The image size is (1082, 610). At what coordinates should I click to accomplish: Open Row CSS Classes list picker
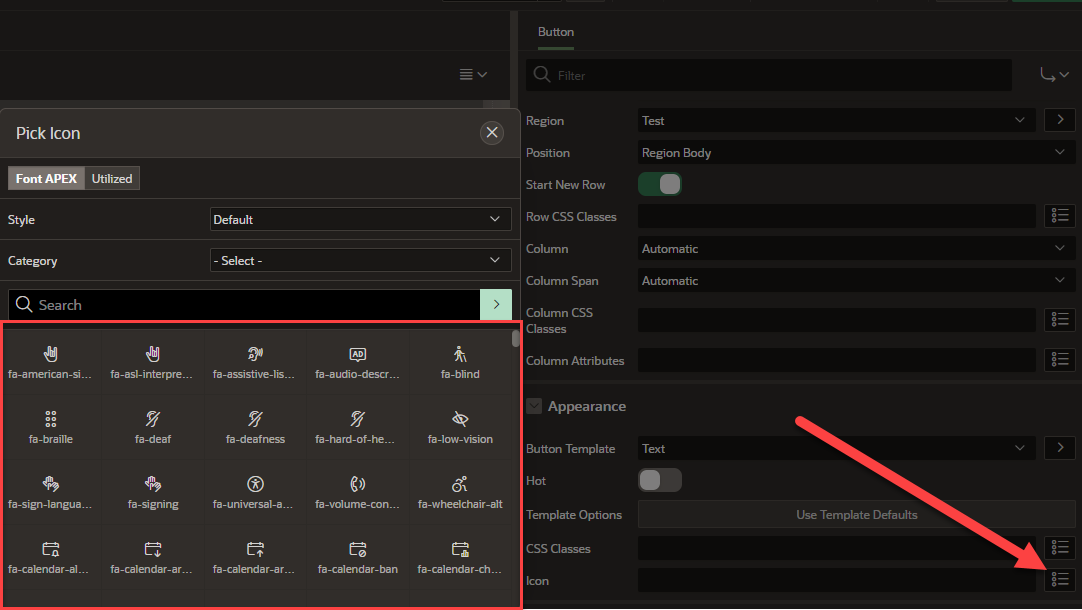(x=1060, y=216)
